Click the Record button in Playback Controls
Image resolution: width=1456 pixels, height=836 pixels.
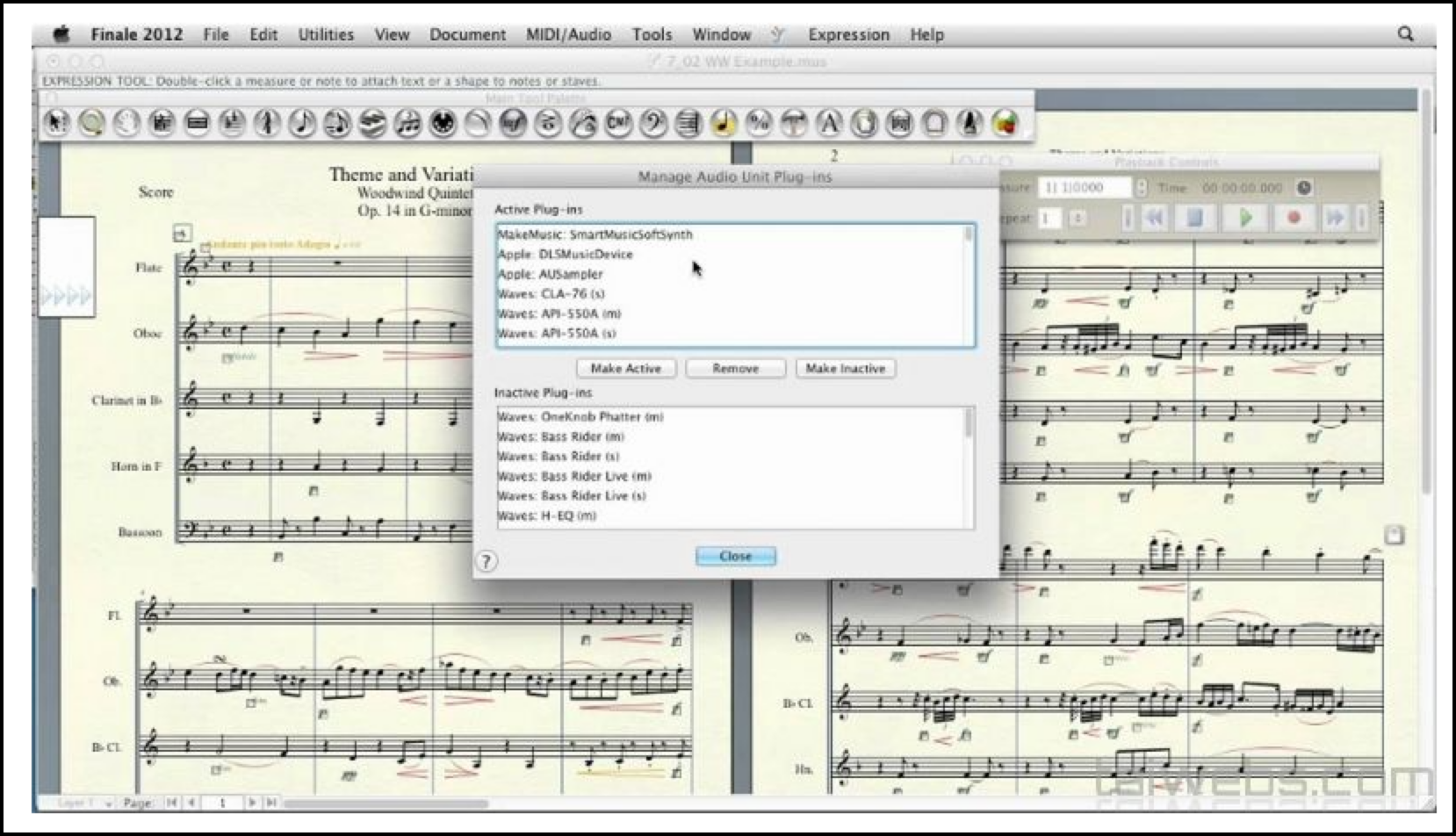click(x=1294, y=217)
